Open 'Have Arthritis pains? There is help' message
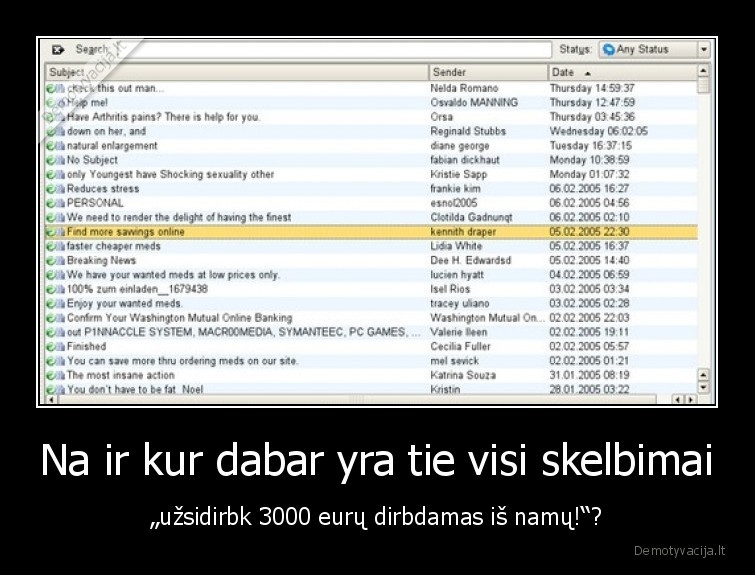This screenshot has width=755, height=575. tap(163, 117)
